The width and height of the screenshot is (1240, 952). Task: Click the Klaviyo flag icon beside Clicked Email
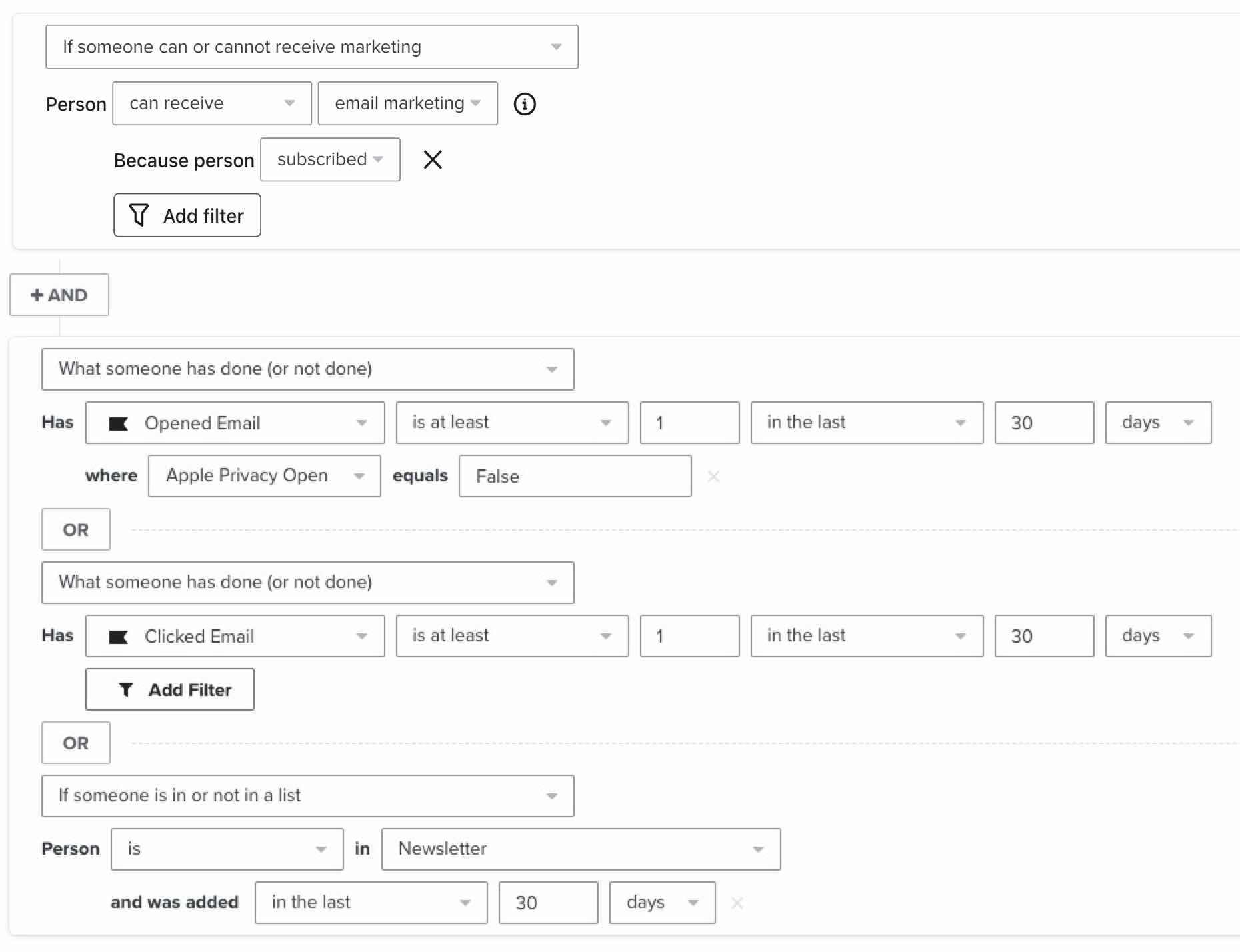click(x=120, y=636)
